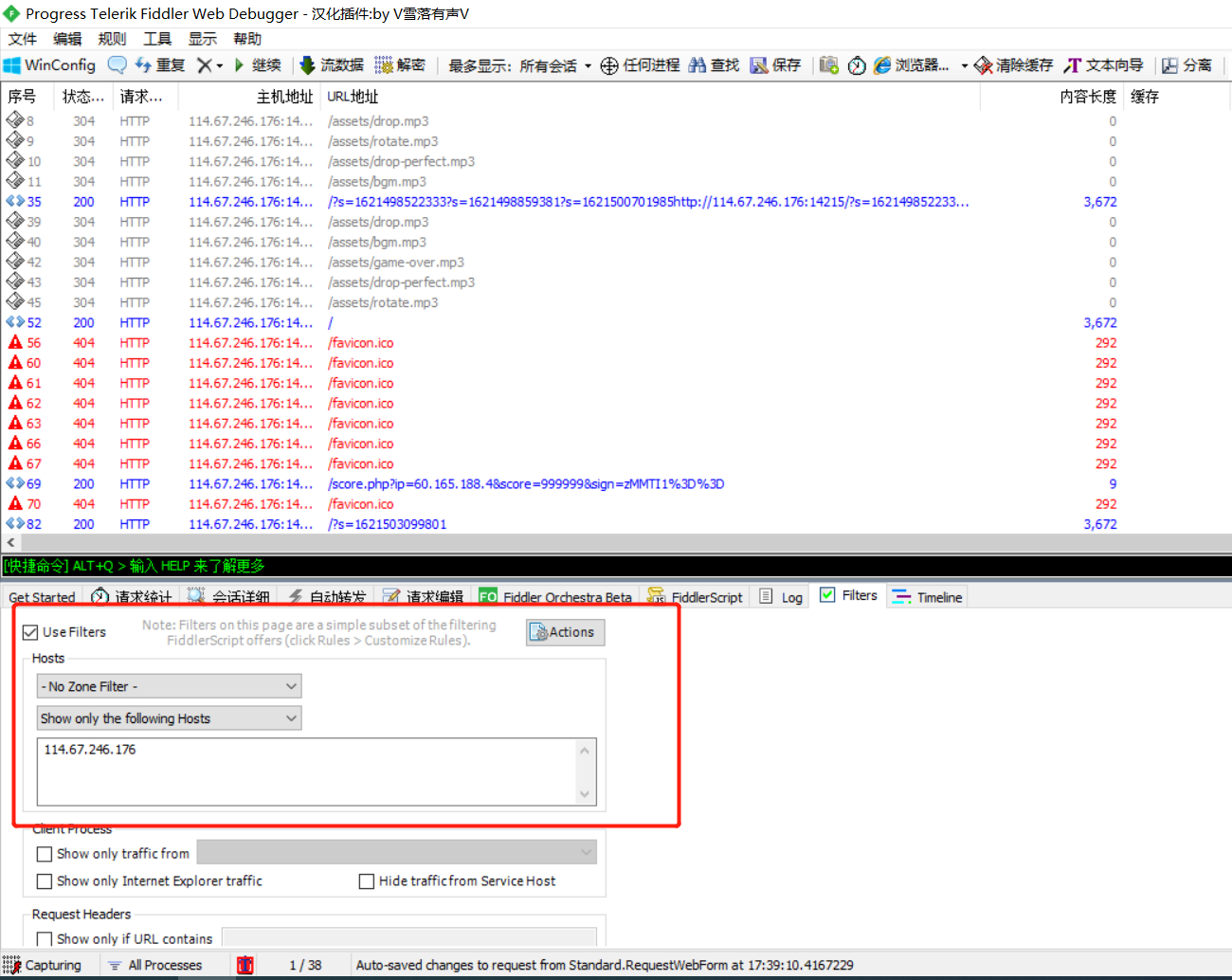Select session 35 with blue arrows icon
This screenshot has height=980, width=1232.
point(15,201)
